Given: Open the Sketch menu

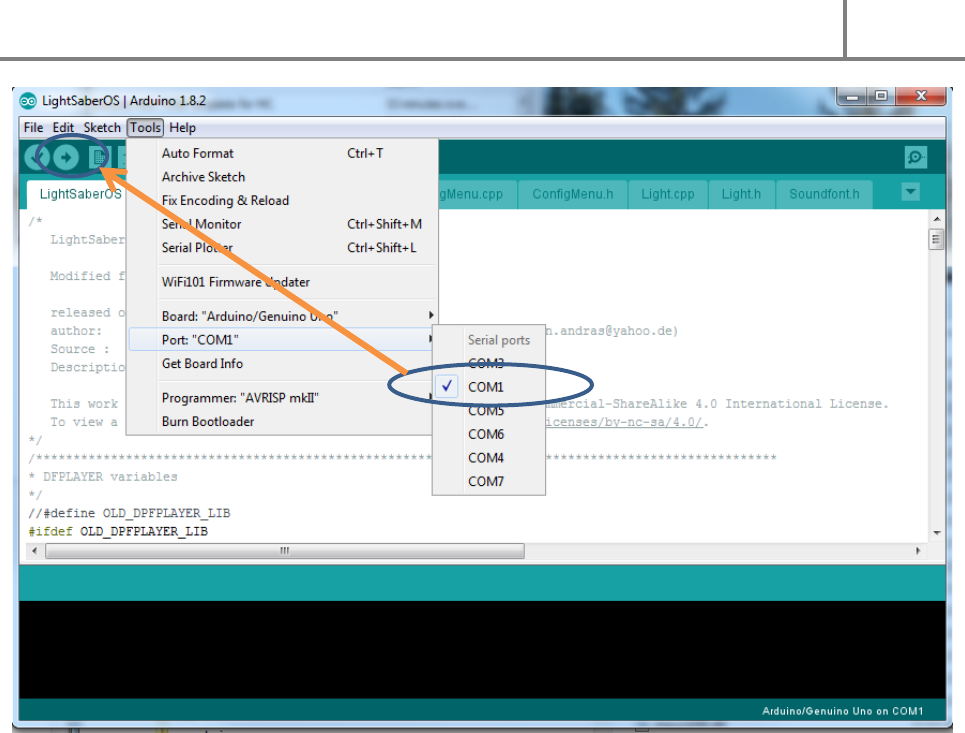Looking at the screenshot, I should (102, 127).
